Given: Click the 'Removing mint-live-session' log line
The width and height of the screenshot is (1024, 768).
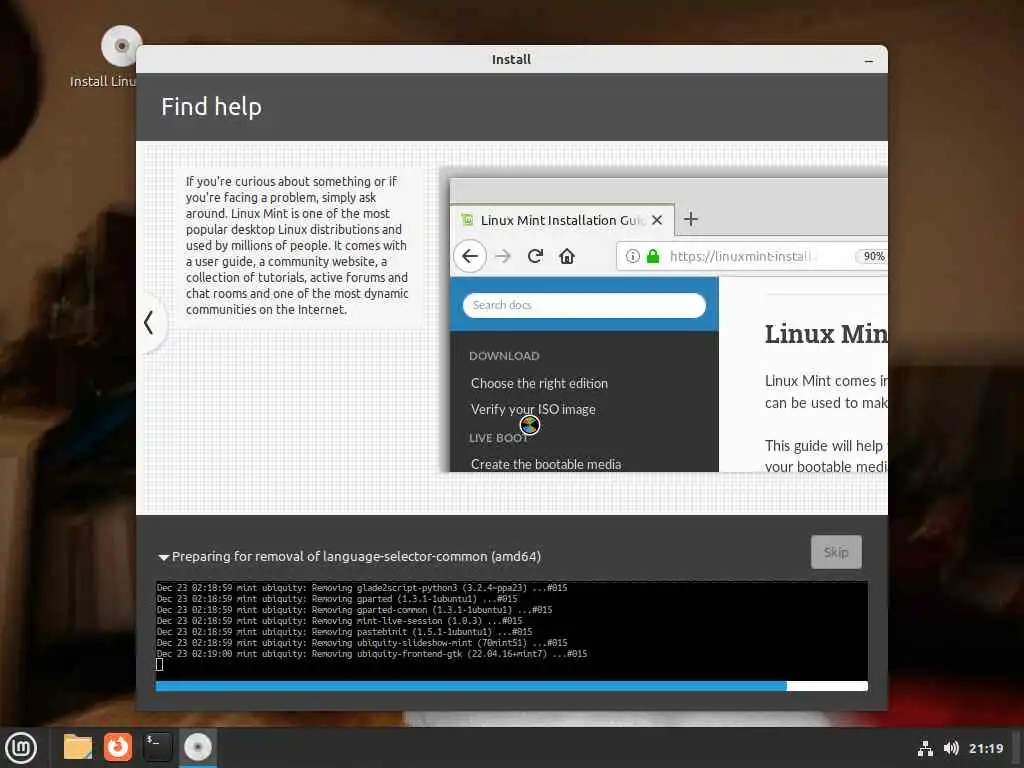Looking at the screenshot, I should coord(340,621).
